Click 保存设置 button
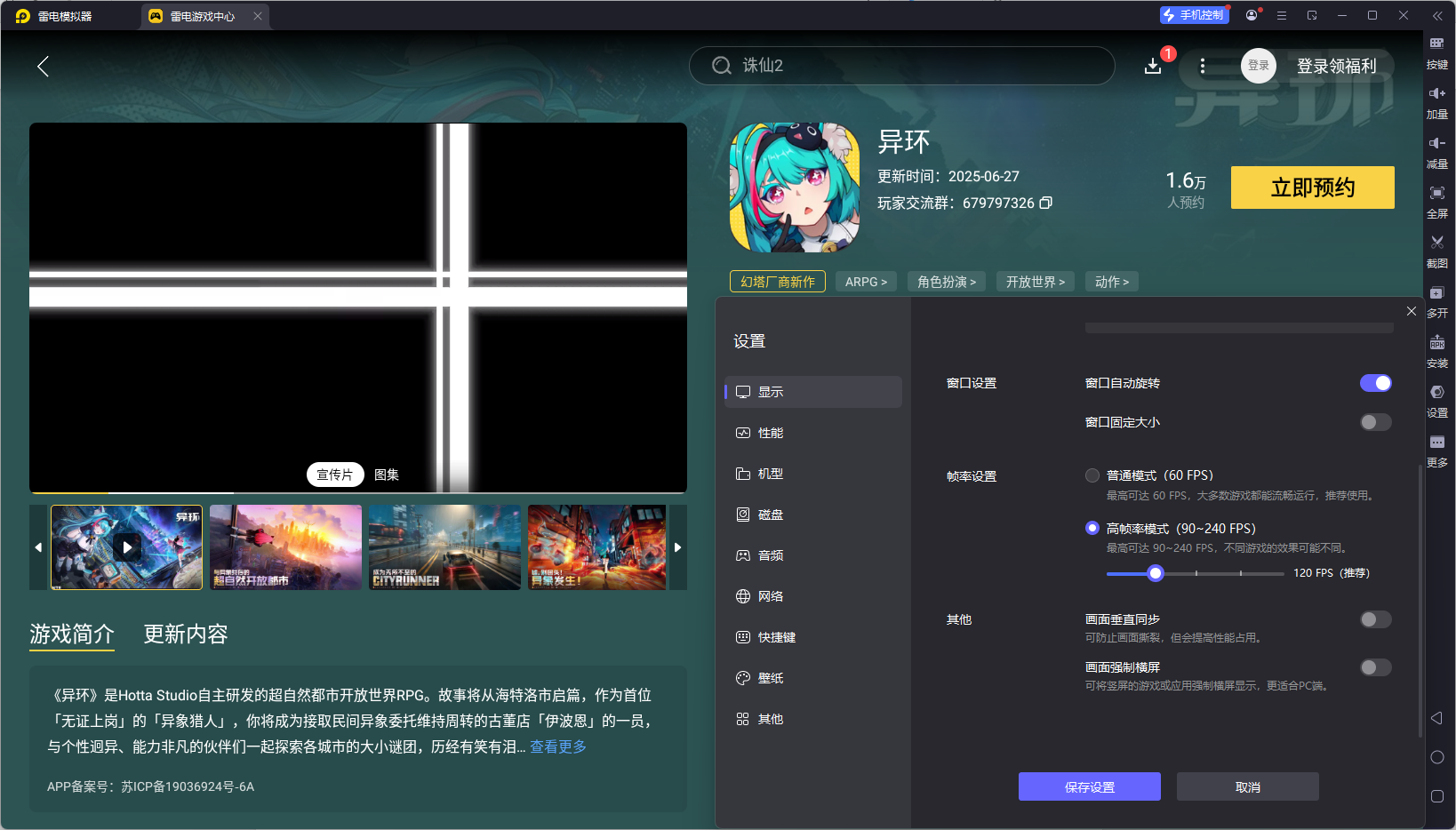The image size is (1456, 830). pyautogui.click(x=1090, y=786)
